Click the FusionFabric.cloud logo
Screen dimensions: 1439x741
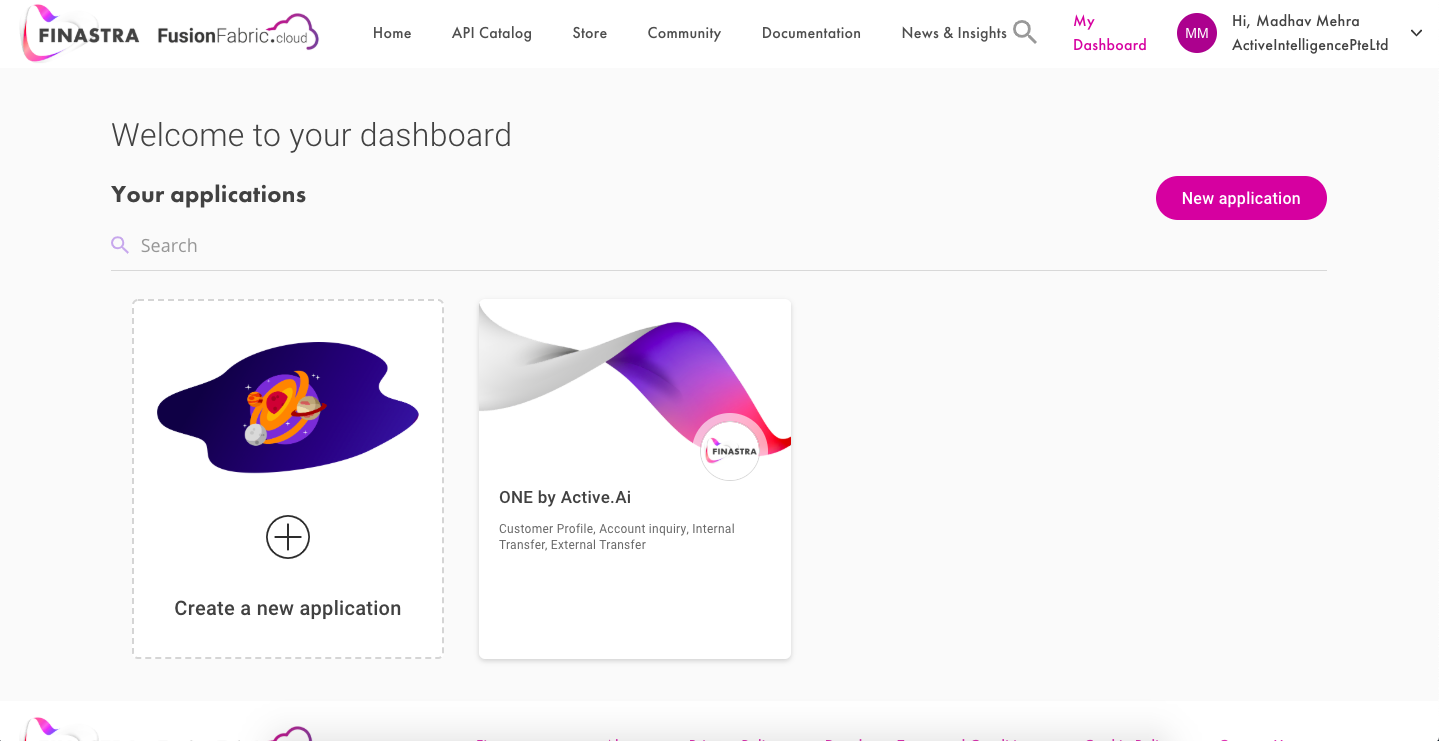(x=238, y=33)
